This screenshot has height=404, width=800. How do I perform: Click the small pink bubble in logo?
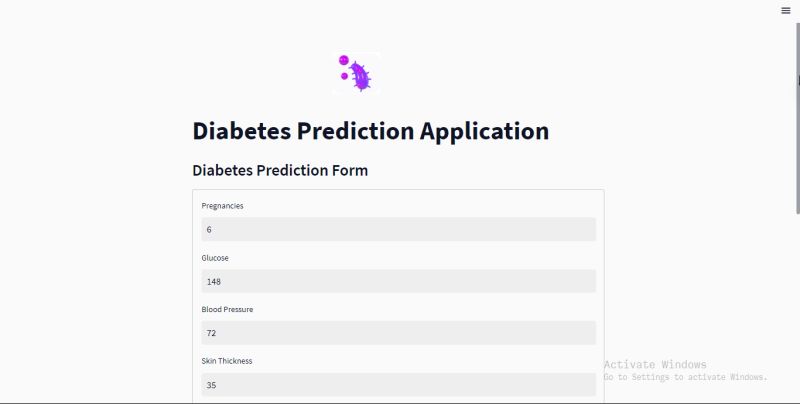344,76
